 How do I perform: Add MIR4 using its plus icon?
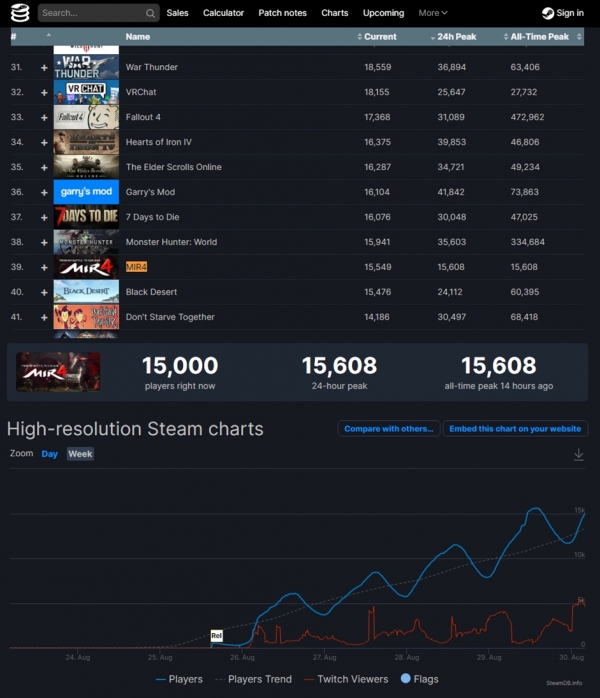[44, 267]
